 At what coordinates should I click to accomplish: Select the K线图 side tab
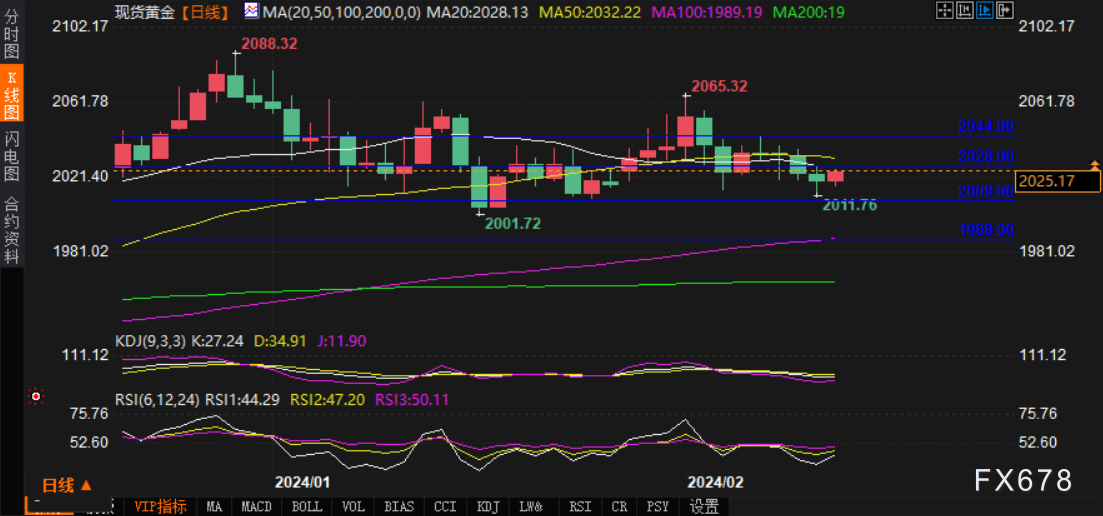tap(12, 95)
